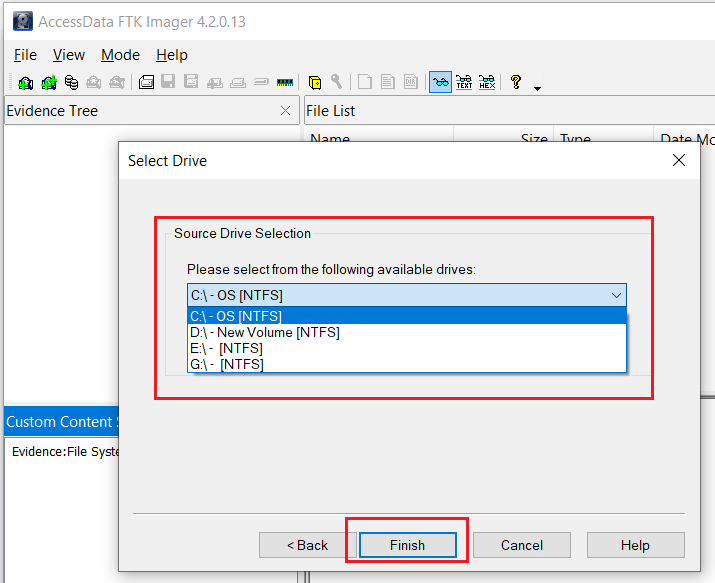
Task: Choose the E:\ - [NTFS] drive
Action: pyautogui.click(x=407, y=348)
